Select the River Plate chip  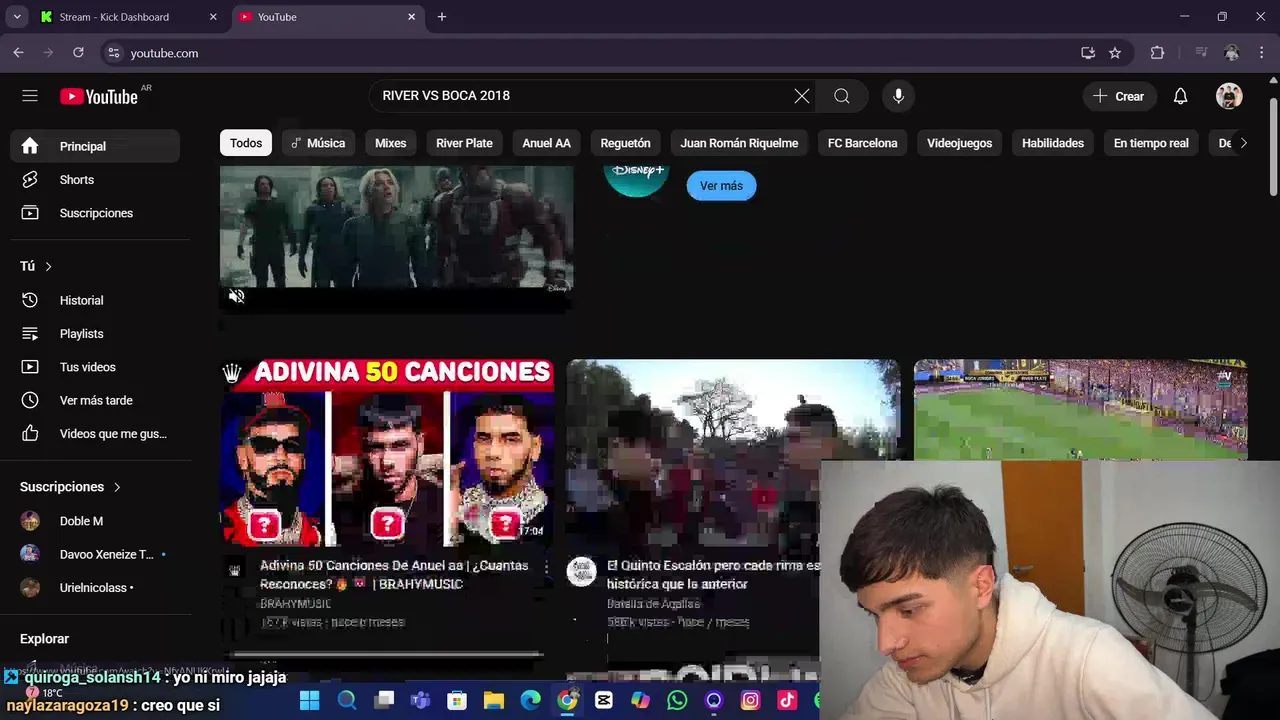pos(464,143)
